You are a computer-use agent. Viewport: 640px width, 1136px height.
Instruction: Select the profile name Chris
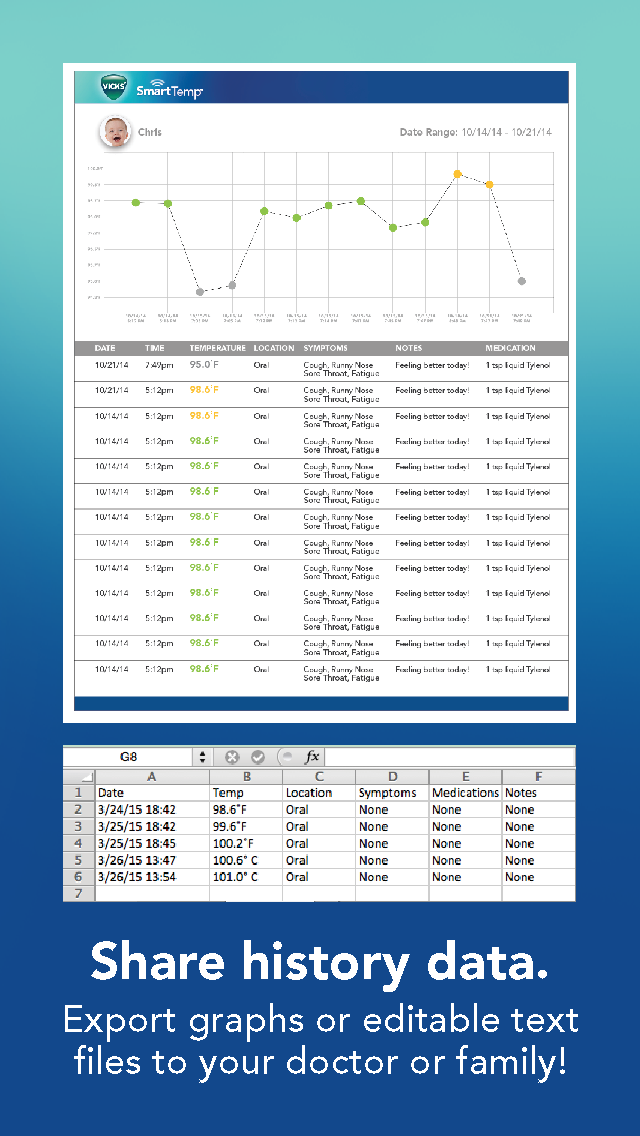(149, 133)
